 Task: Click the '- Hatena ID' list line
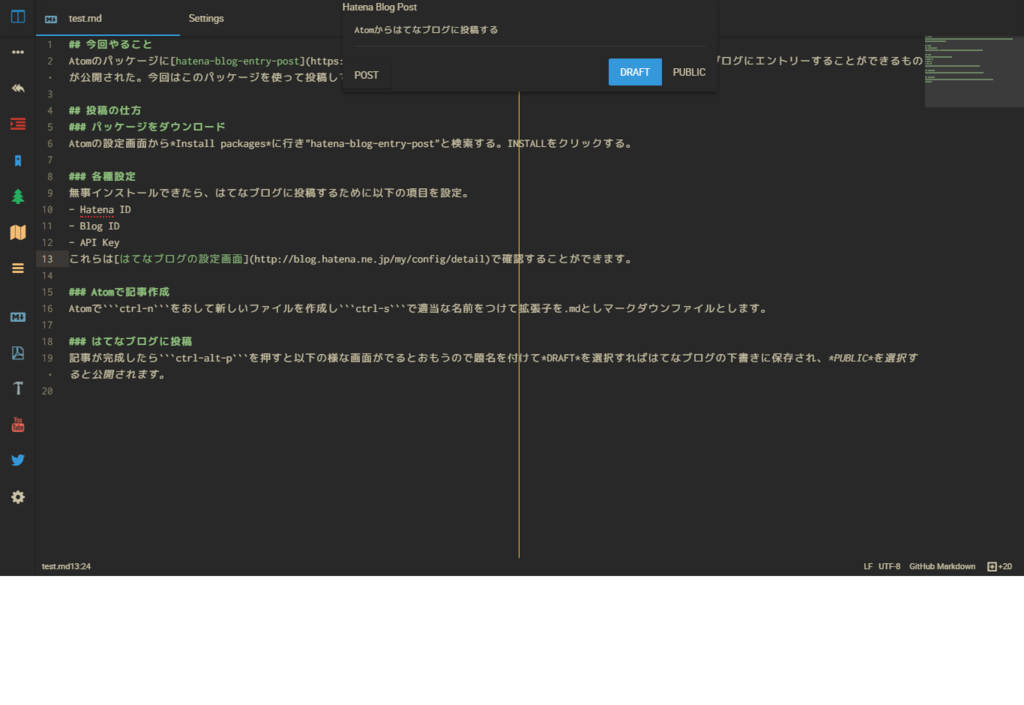pyautogui.click(x=100, y=210)
